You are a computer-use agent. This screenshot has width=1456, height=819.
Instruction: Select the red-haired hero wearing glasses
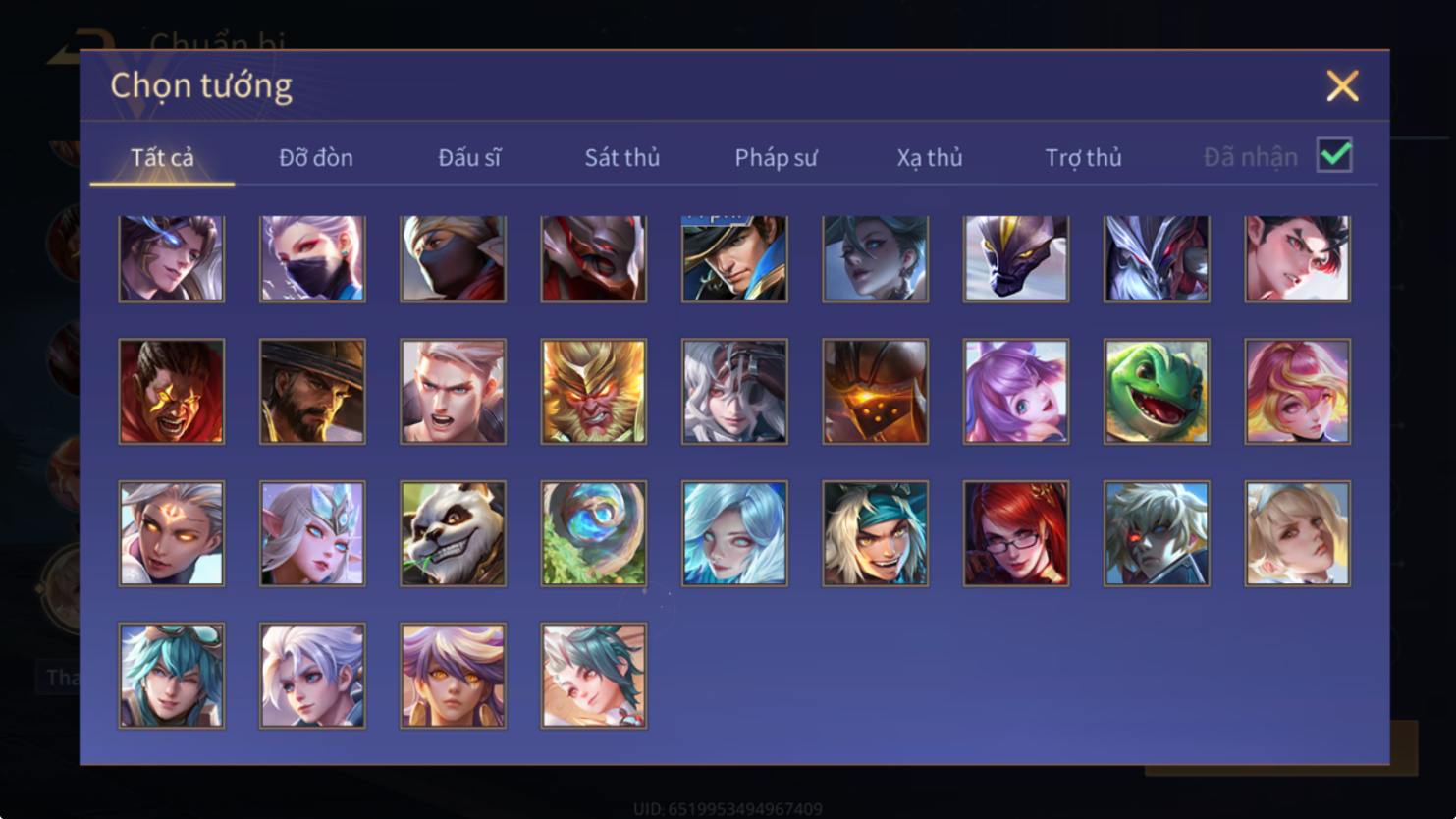1015,533
